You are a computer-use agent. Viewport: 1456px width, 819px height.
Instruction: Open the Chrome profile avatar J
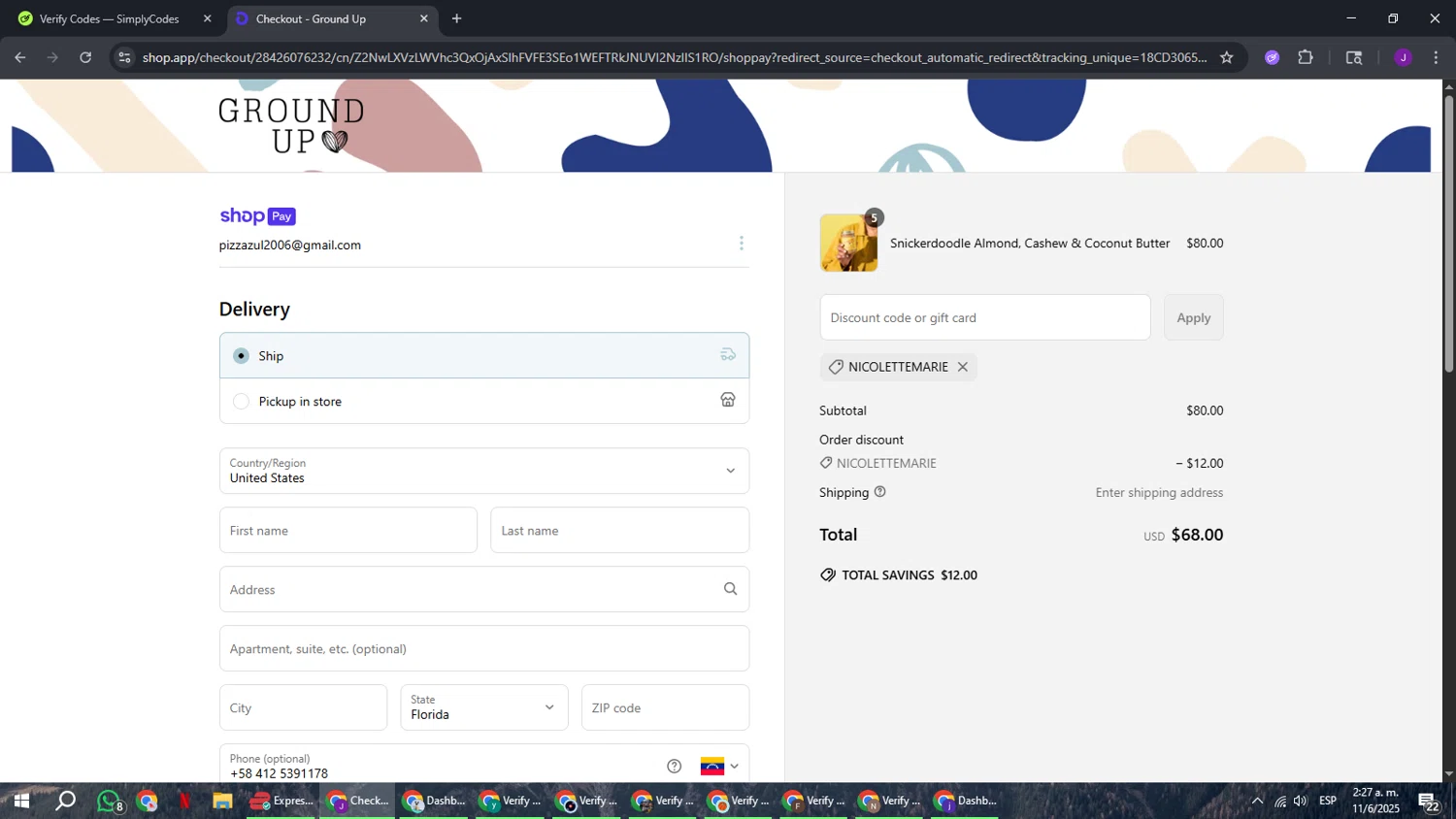[1403, 57]
